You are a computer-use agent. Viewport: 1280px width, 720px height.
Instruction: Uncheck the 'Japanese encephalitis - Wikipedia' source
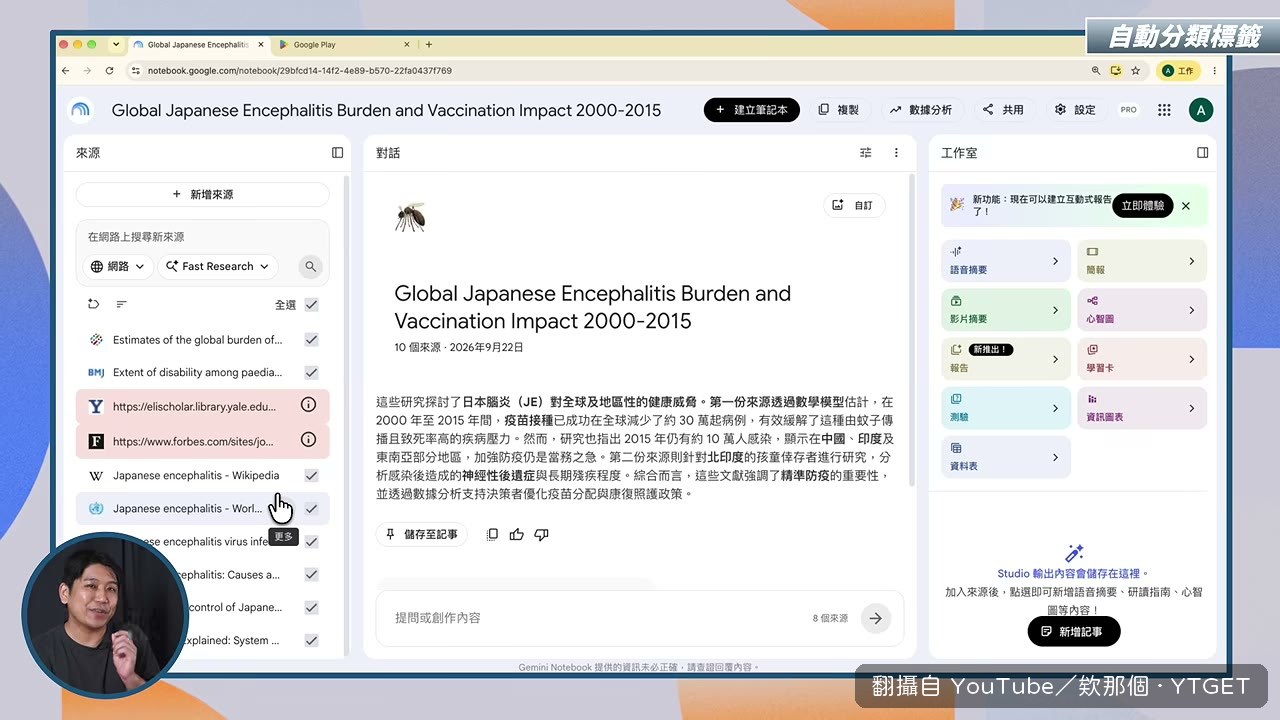[311, 476]
